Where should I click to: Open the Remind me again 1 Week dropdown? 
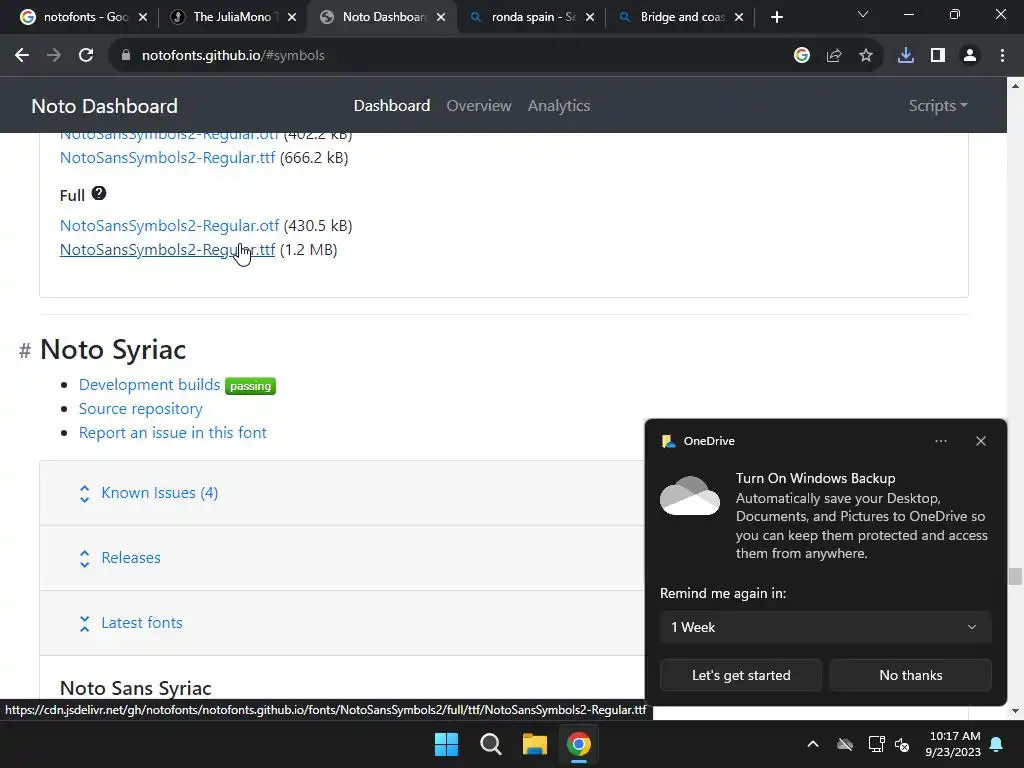[825, 627]
